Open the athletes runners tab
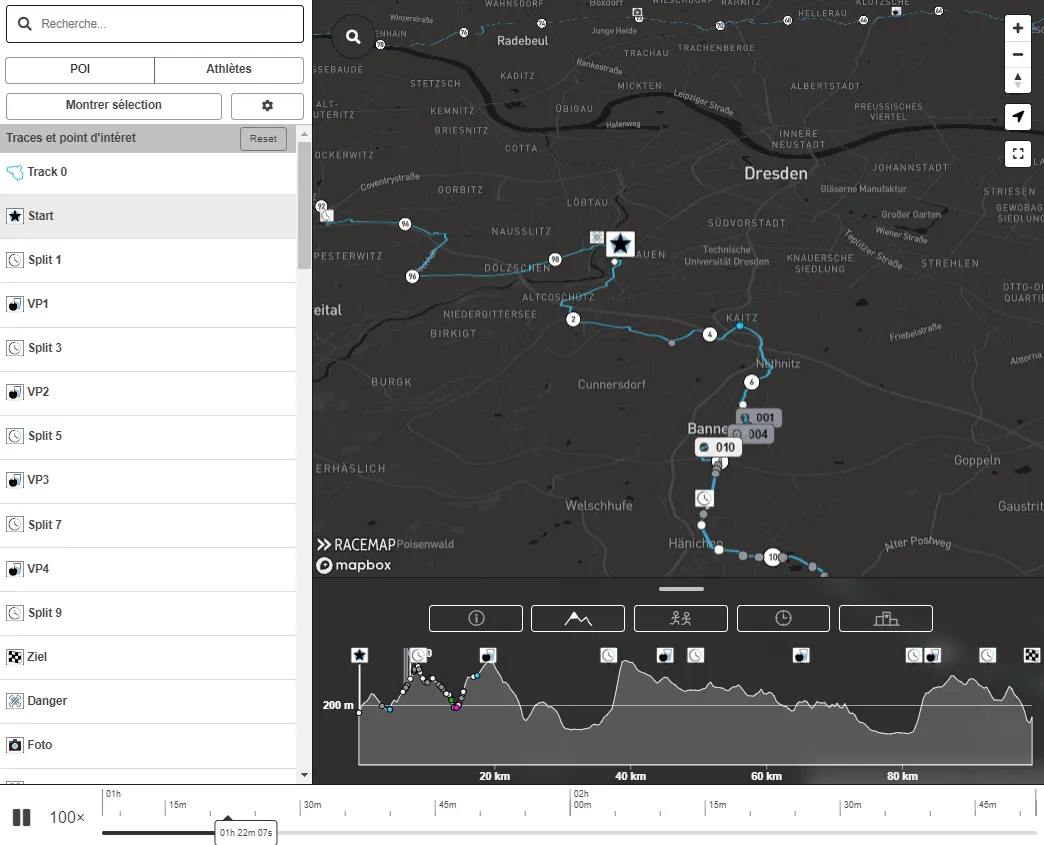Image resolution: width=1044 pixels, height=845 pixels. click(x=680, y=618)
